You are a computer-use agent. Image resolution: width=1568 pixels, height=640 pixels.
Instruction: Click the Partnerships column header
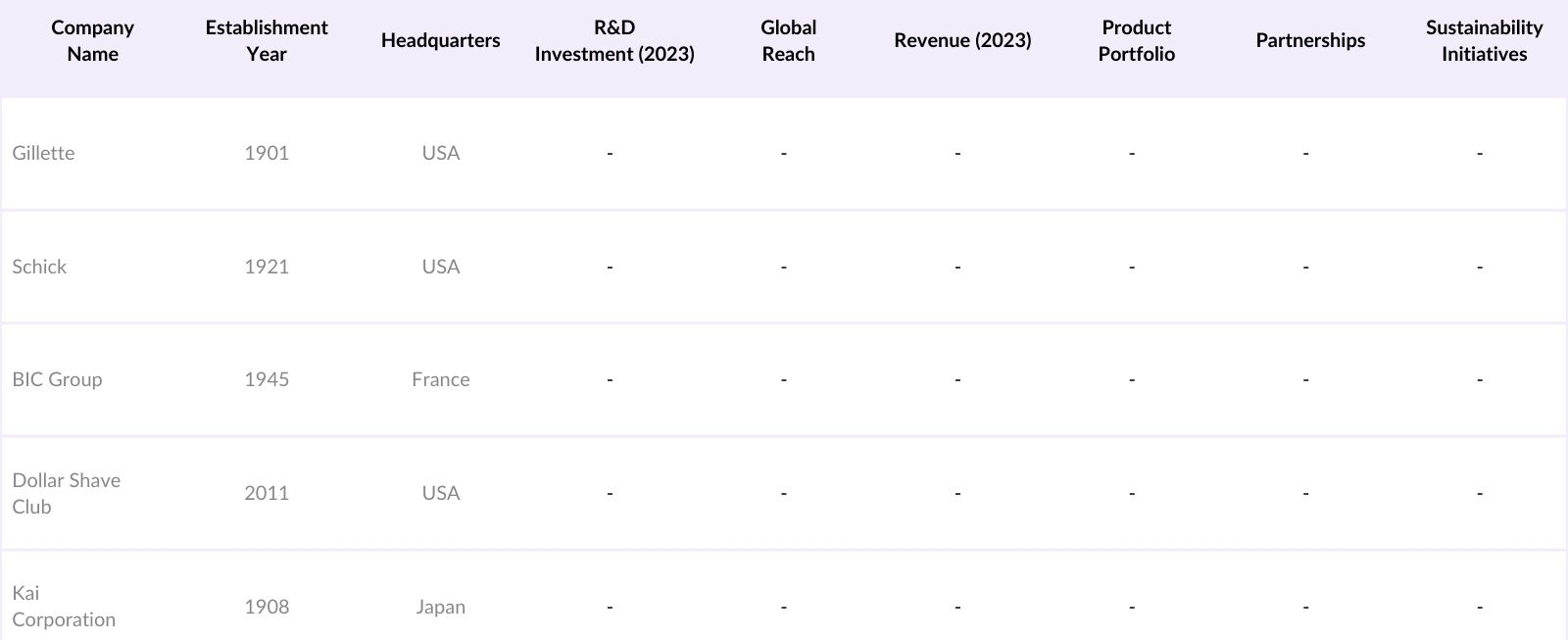(1310, 40)
